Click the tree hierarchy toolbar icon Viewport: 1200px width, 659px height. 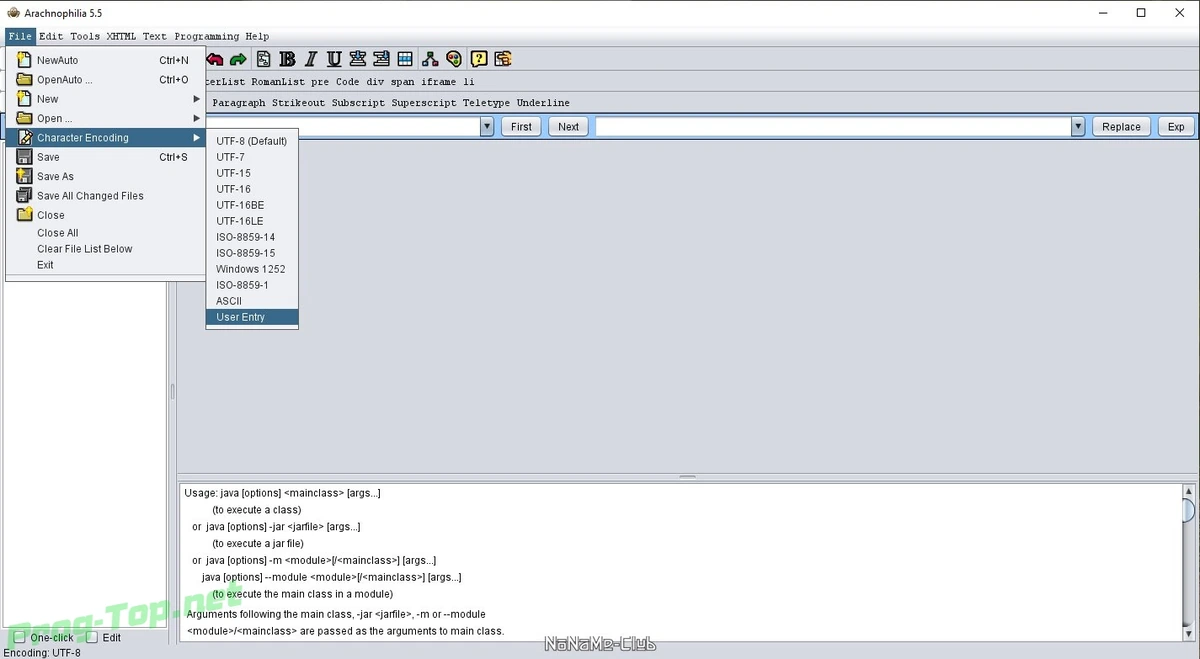tap(430, 59)
